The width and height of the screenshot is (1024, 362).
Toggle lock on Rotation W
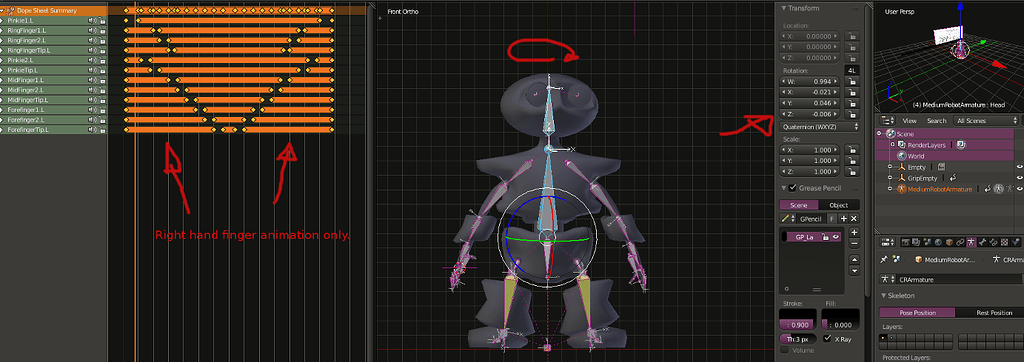[x=852, y=81]
